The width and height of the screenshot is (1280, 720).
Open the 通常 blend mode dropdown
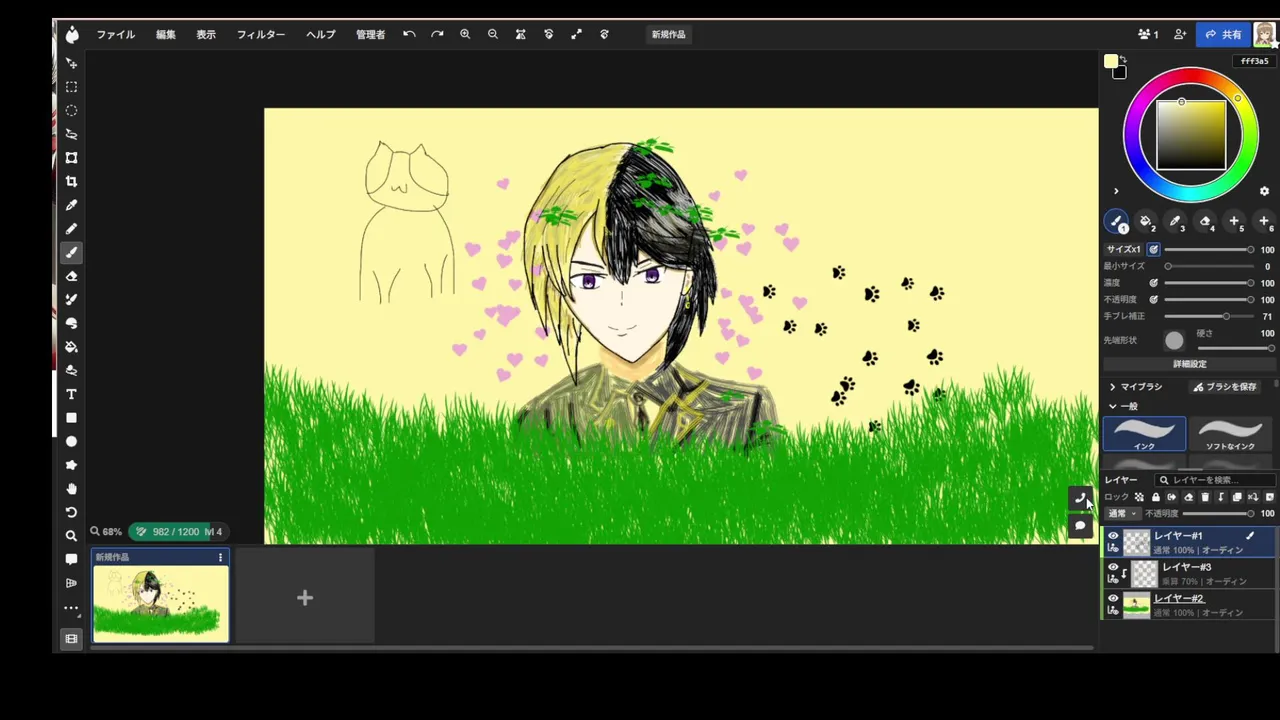pyautogui.click(x=1122, y=513)
